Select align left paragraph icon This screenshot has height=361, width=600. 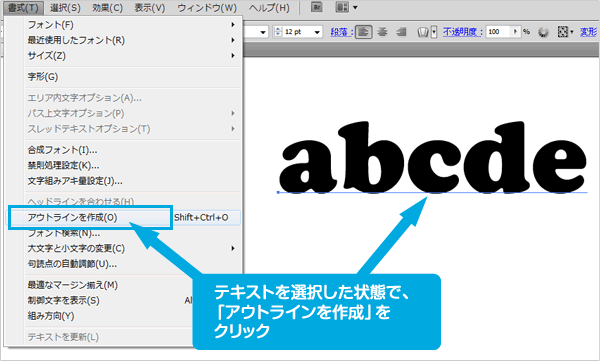coord(364,32)
